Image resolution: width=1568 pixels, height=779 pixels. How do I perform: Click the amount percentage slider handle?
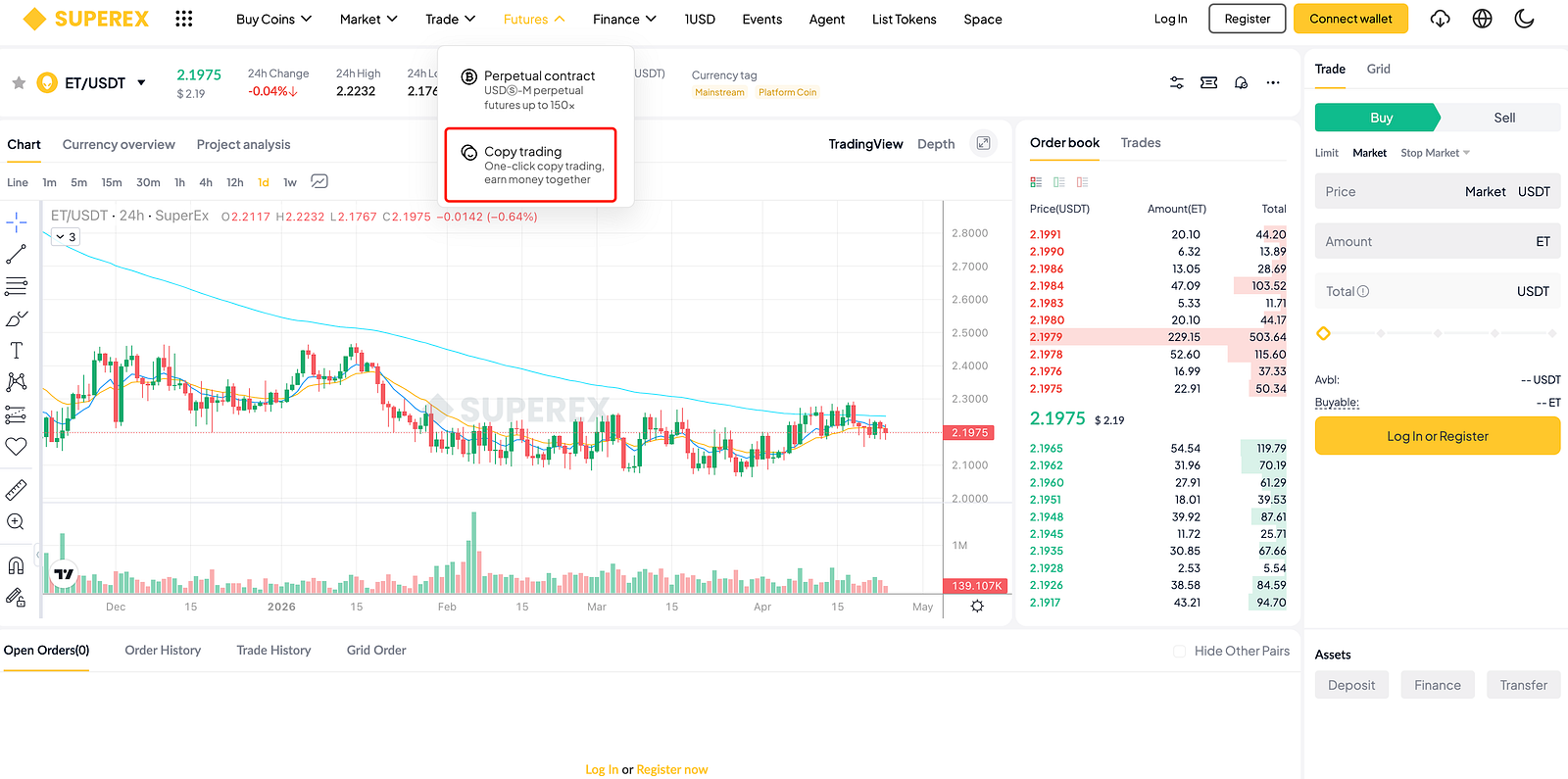1323,333
